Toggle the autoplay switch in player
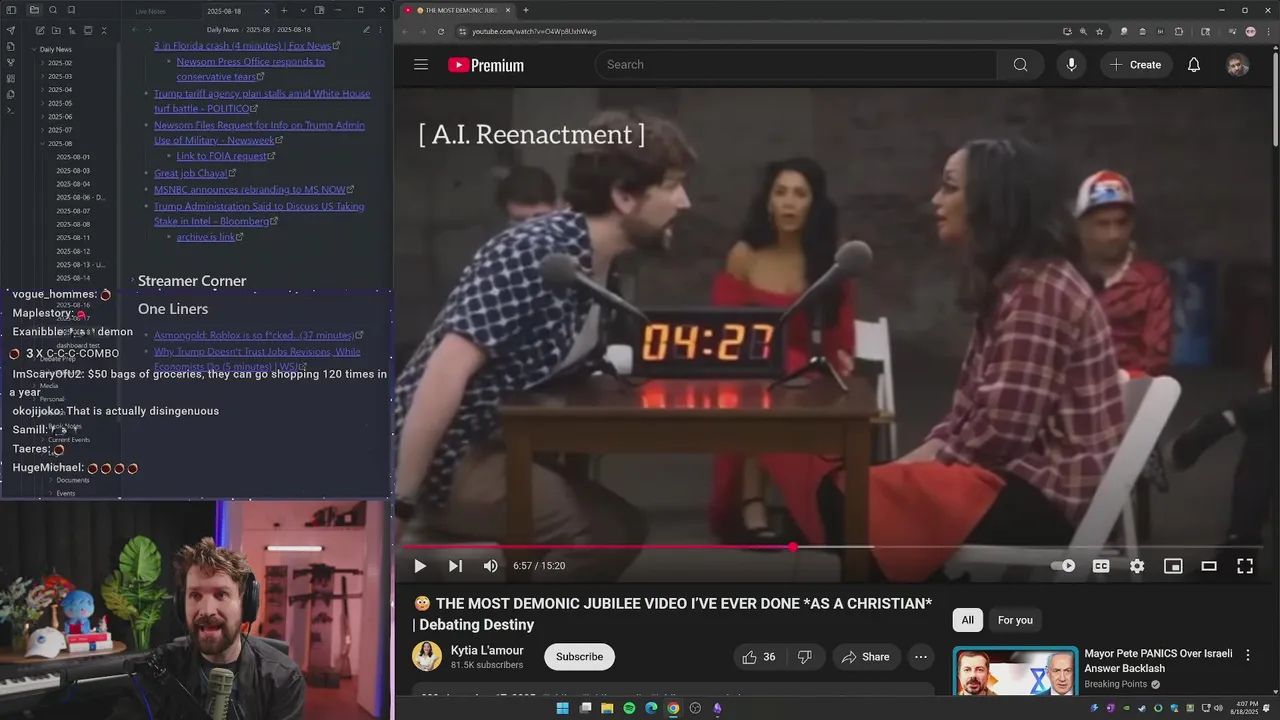 click(x=1063, y=566)
